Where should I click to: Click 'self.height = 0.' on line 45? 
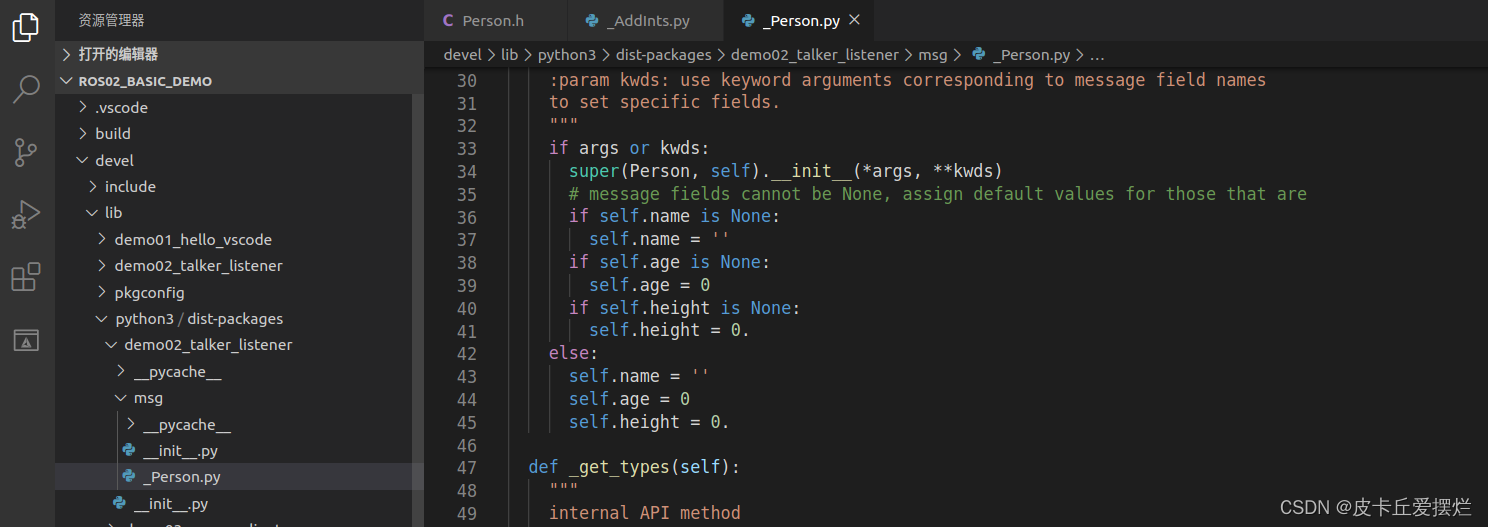(649, 422)
